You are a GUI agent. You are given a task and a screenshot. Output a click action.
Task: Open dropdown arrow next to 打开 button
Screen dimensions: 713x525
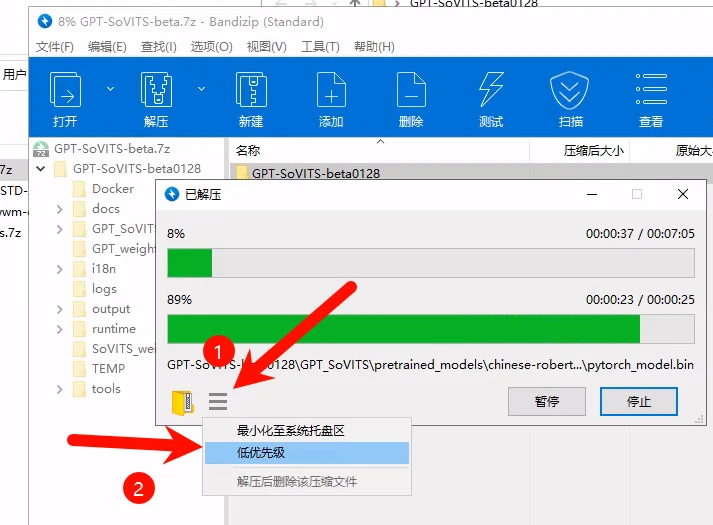tap(110, 88)
